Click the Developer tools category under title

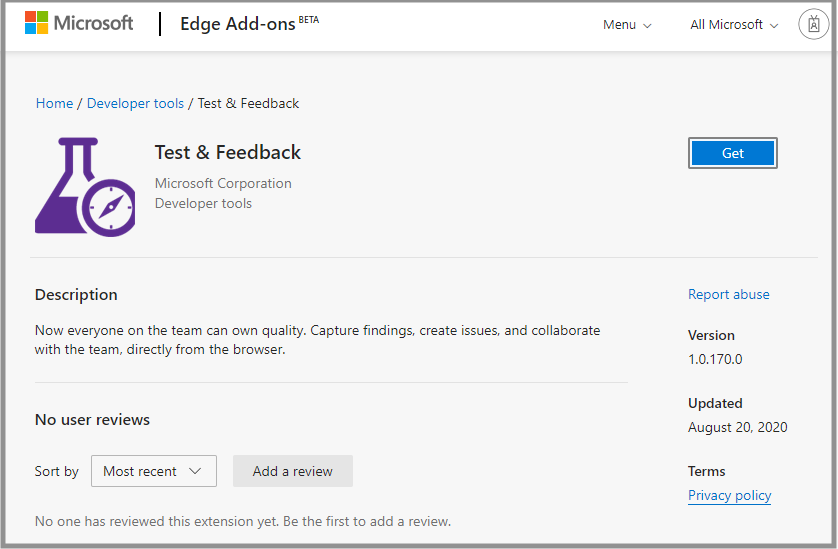(x=203, y=203)
